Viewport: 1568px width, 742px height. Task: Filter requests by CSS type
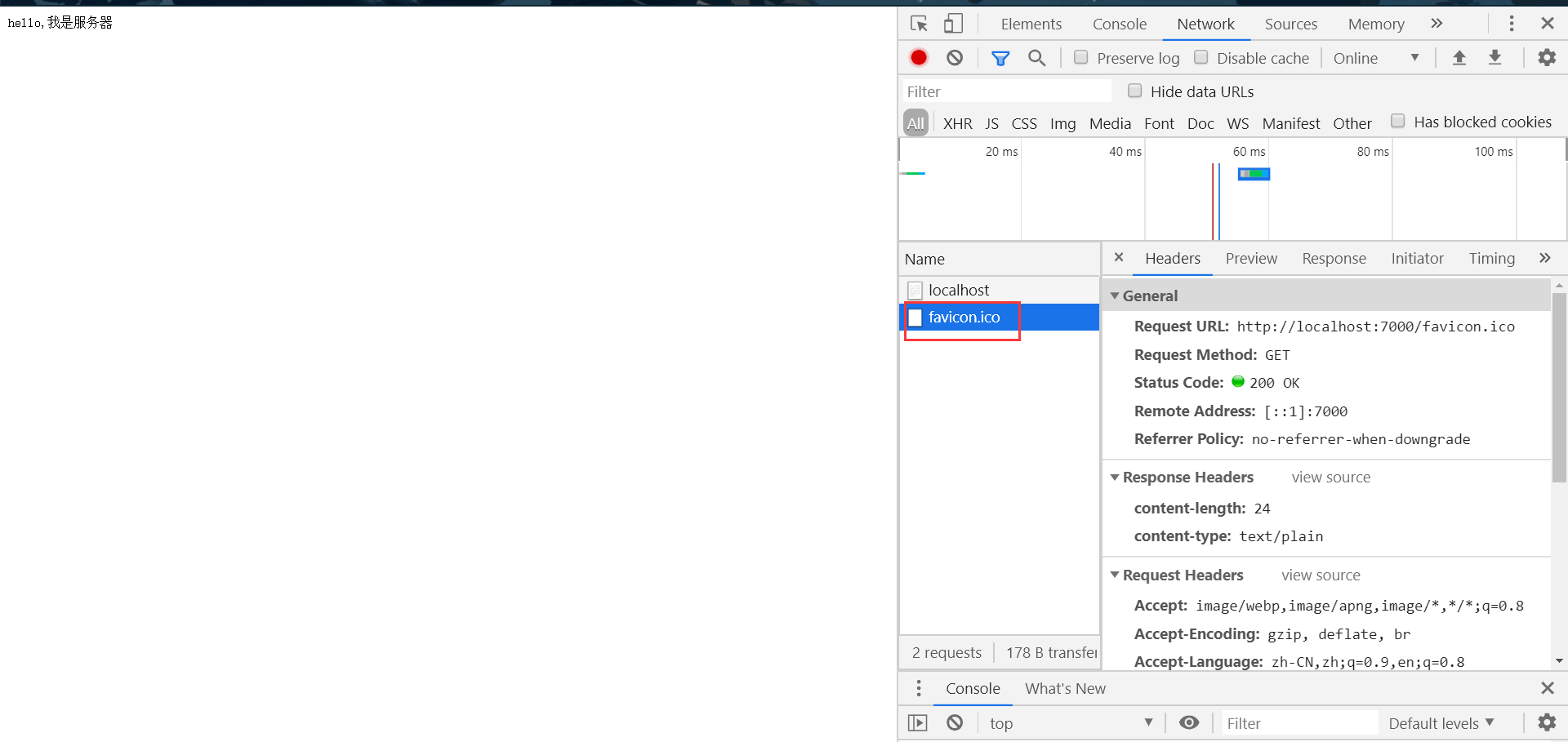point(1024,123)
